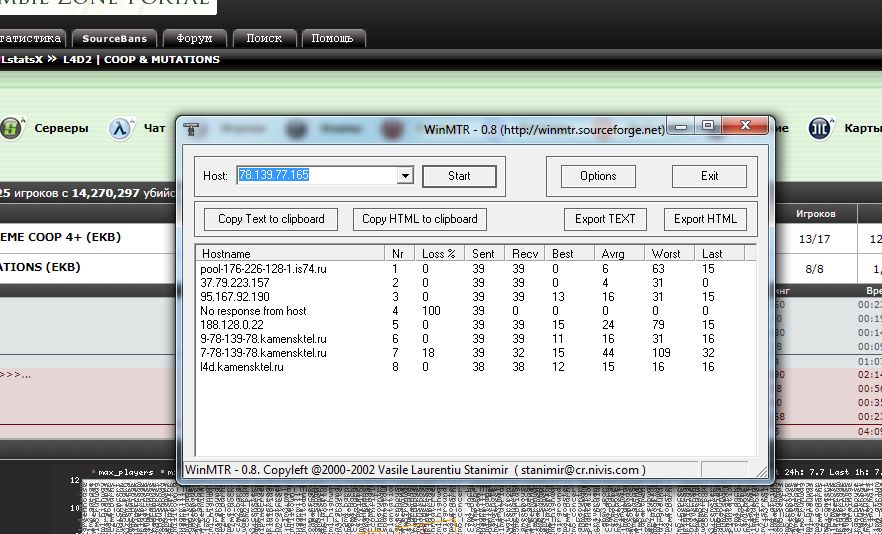Open the Поиск tab on webpage
Viewport: 882px width, 534px height.
pyautogui.click(x=264, y=38)
